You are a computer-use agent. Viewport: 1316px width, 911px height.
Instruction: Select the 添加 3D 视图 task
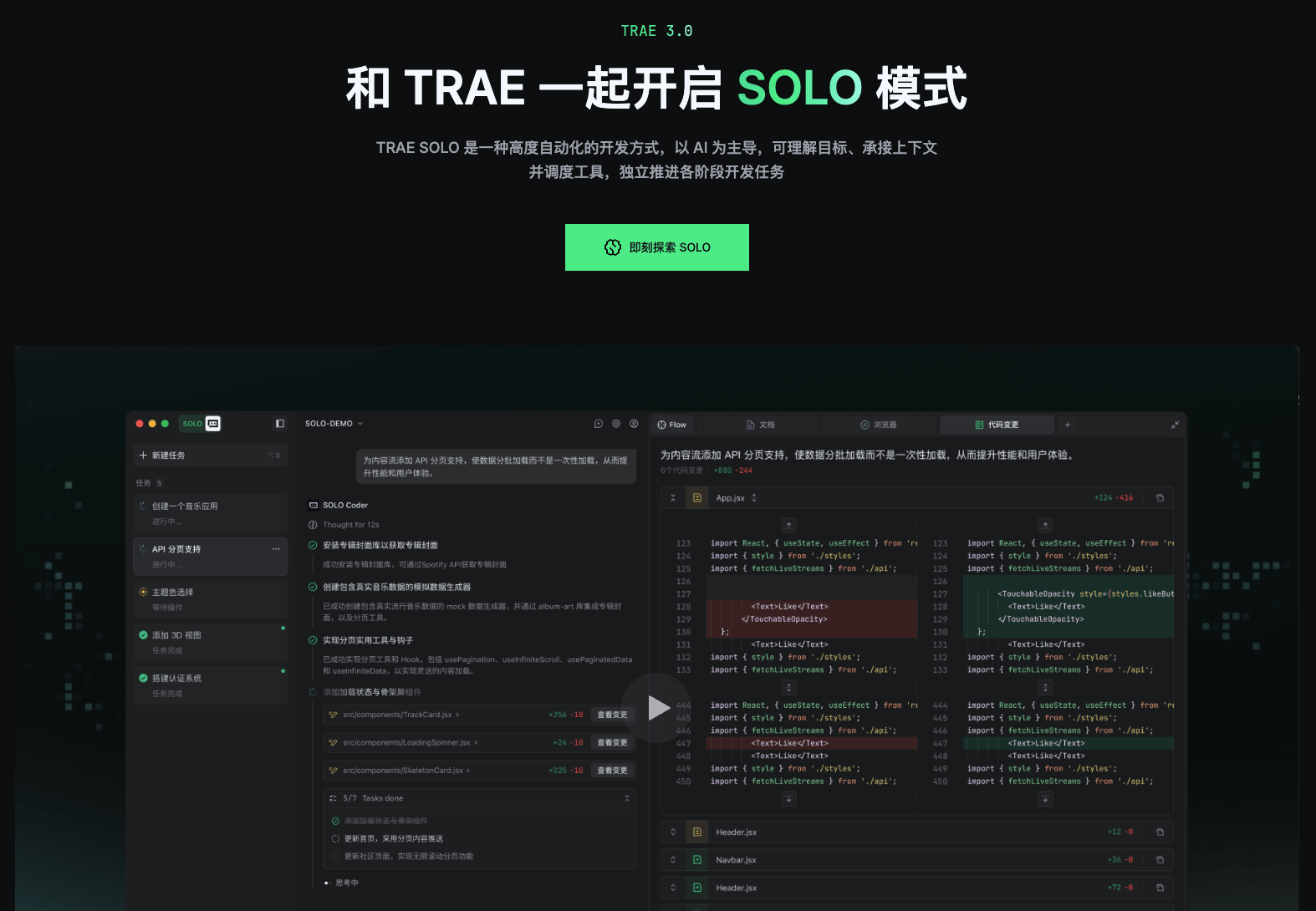point(210,643)
